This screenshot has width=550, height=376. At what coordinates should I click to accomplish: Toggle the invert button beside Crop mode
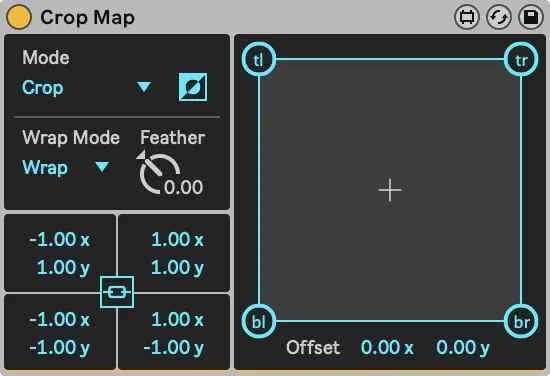pos(193,87)
